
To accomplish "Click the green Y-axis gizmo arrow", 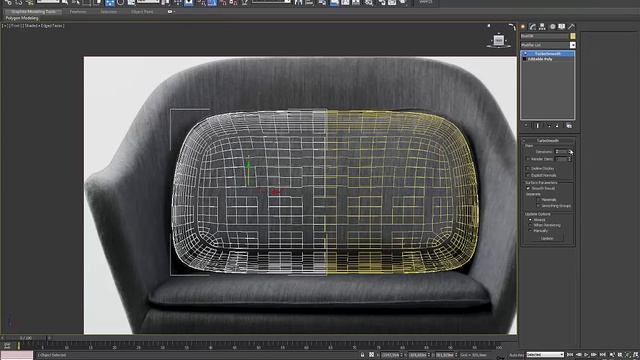I will 247,164.
